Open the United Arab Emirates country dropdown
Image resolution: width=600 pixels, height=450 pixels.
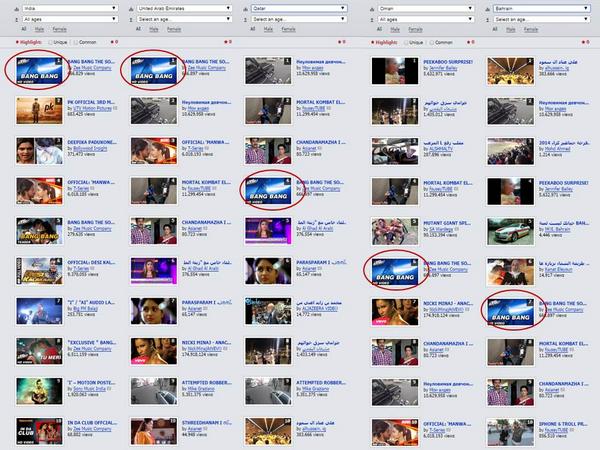(x=184, y=8)
